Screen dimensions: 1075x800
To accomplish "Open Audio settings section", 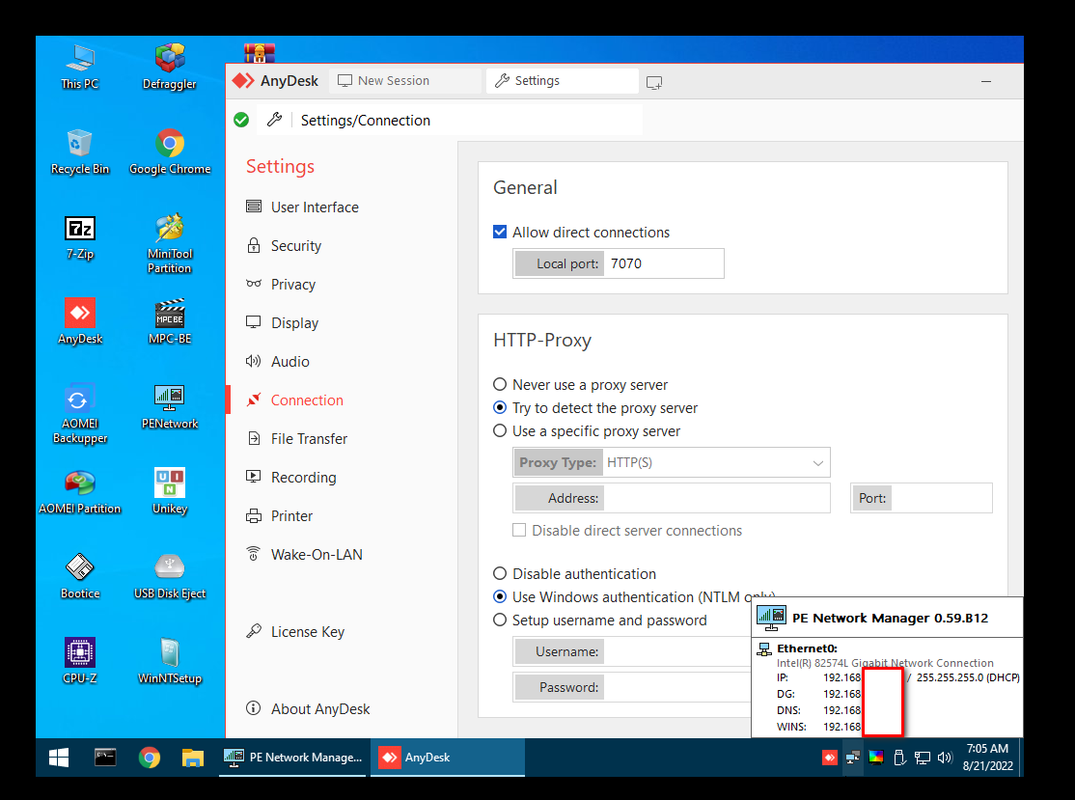I will pos(278,361).
